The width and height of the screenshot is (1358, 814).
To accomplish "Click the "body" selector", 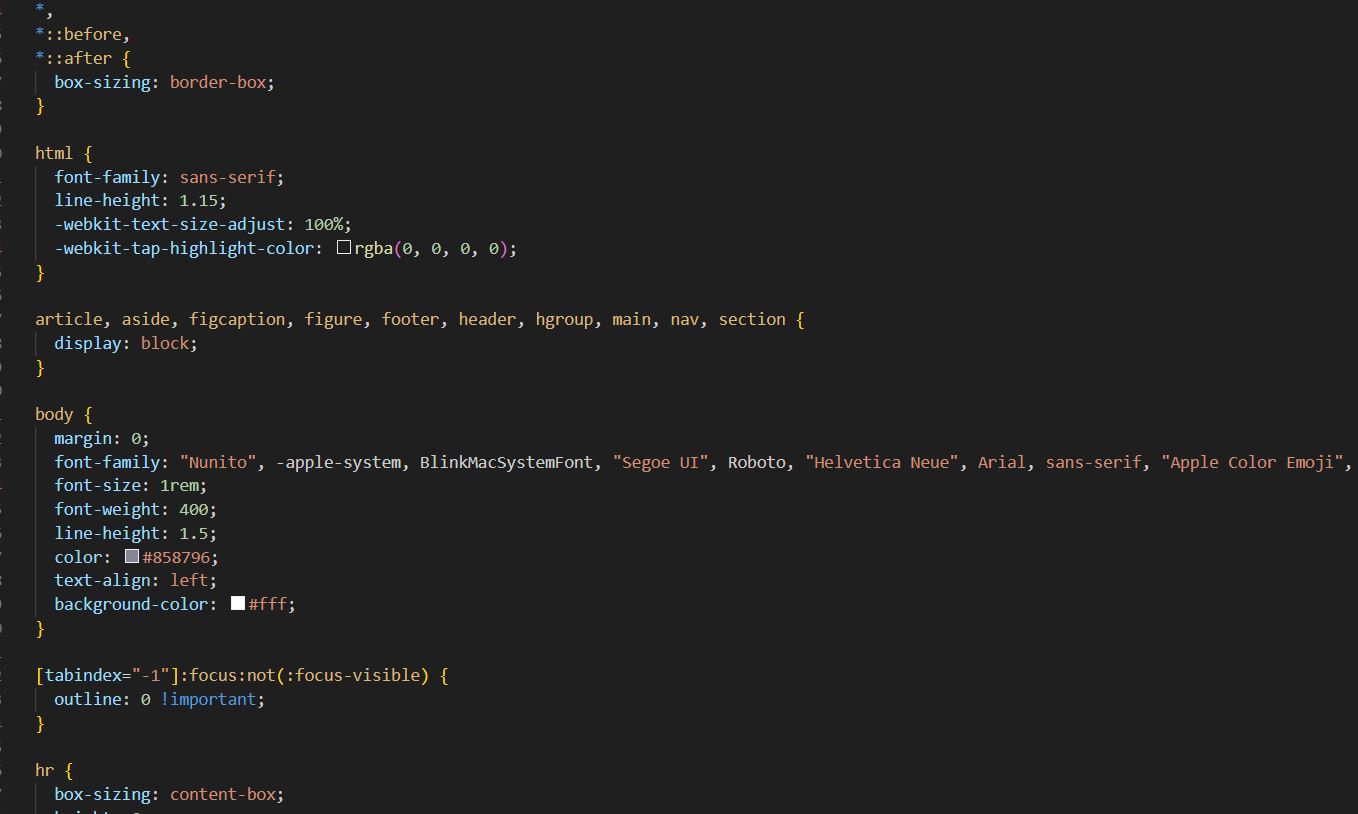I will coord(54,414).
